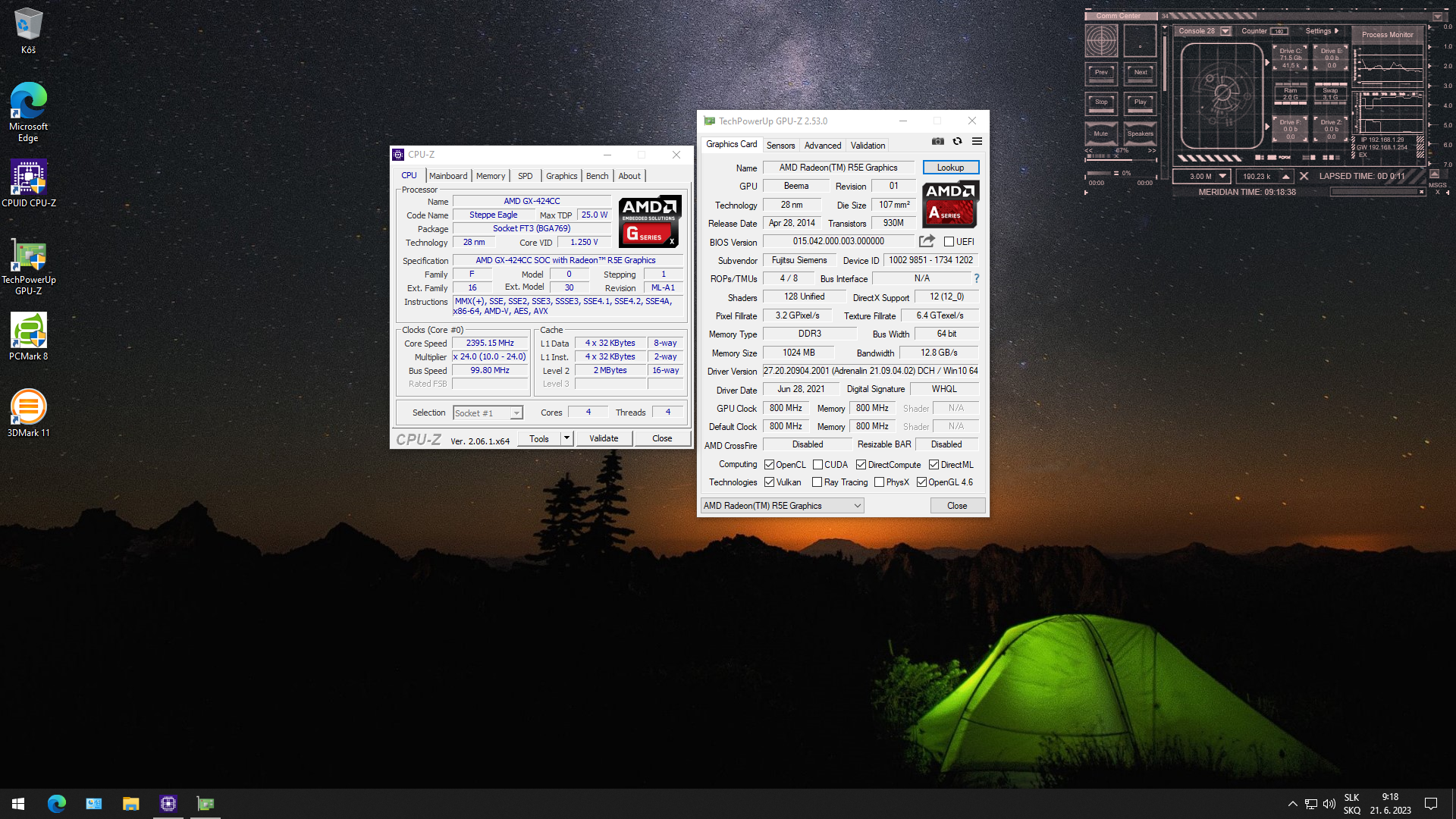Open 3DMark 11 desktop shortcut

click(28, 413)
